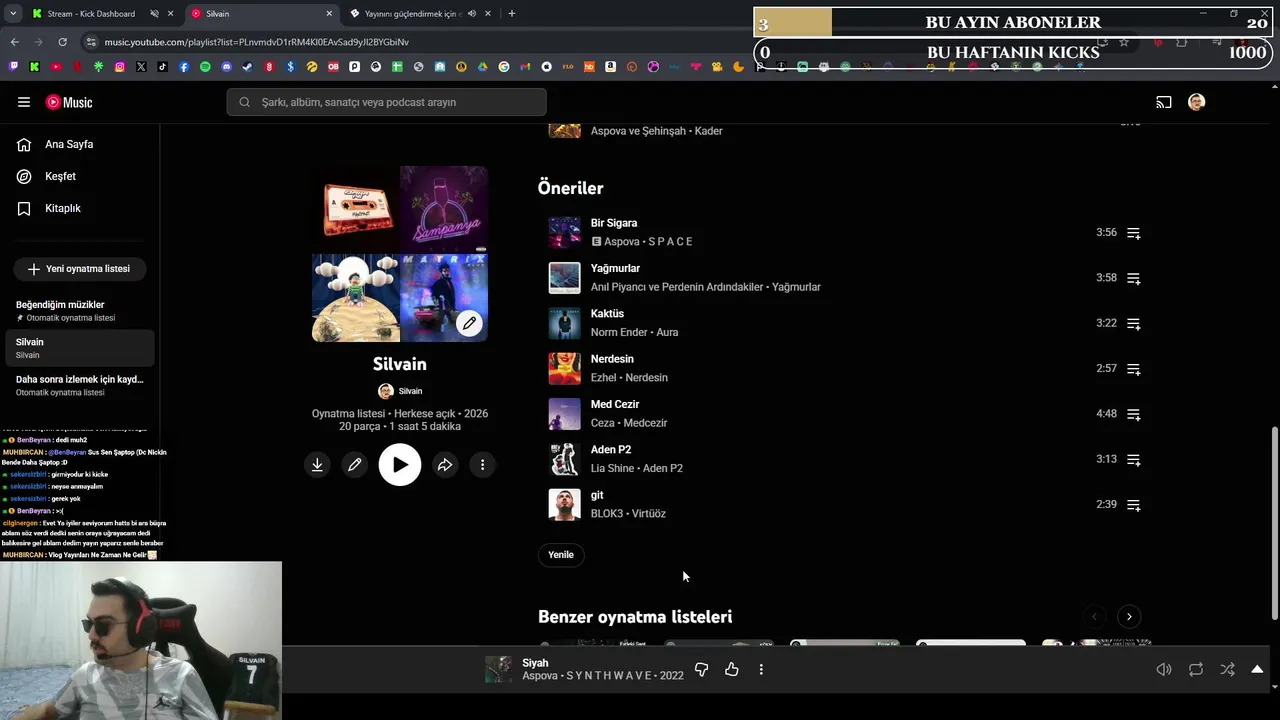Open playlist more options menu
This screenshot has width=1280, height=720.
(482, 465)
